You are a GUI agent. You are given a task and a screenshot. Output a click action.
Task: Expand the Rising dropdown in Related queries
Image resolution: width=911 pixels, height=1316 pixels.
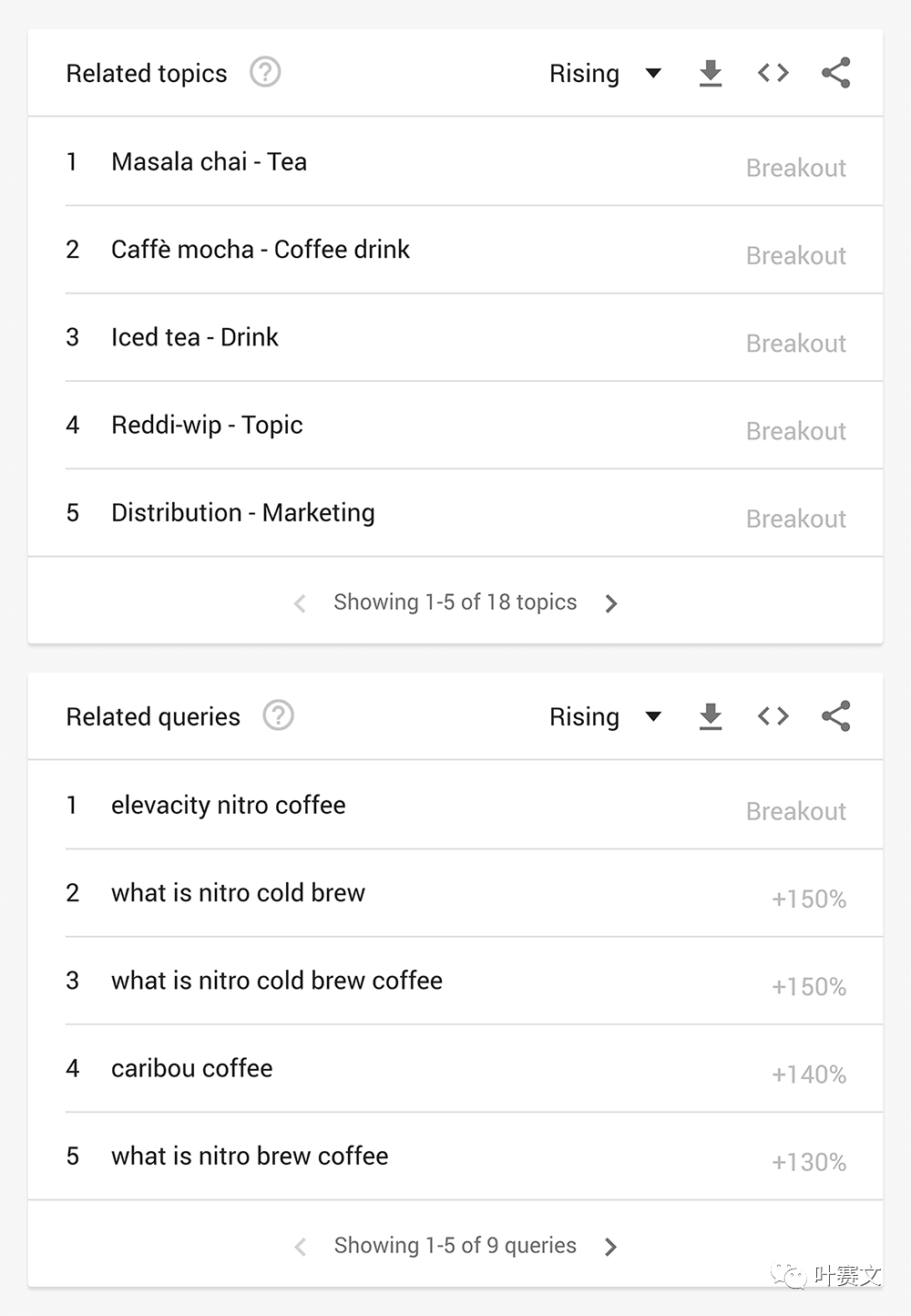[605, 716]
